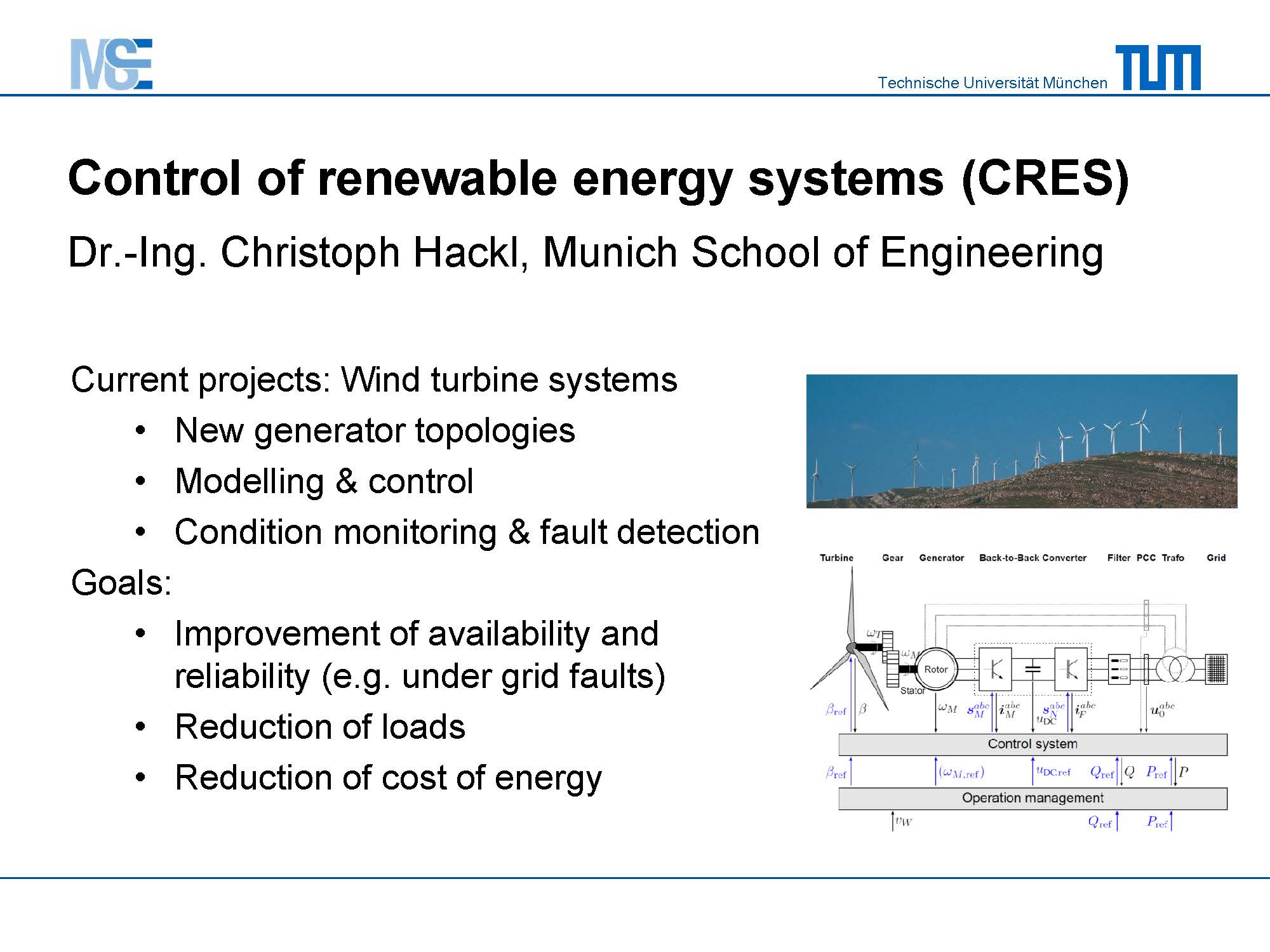Click the hatched grid symbol

point(1216,669)
